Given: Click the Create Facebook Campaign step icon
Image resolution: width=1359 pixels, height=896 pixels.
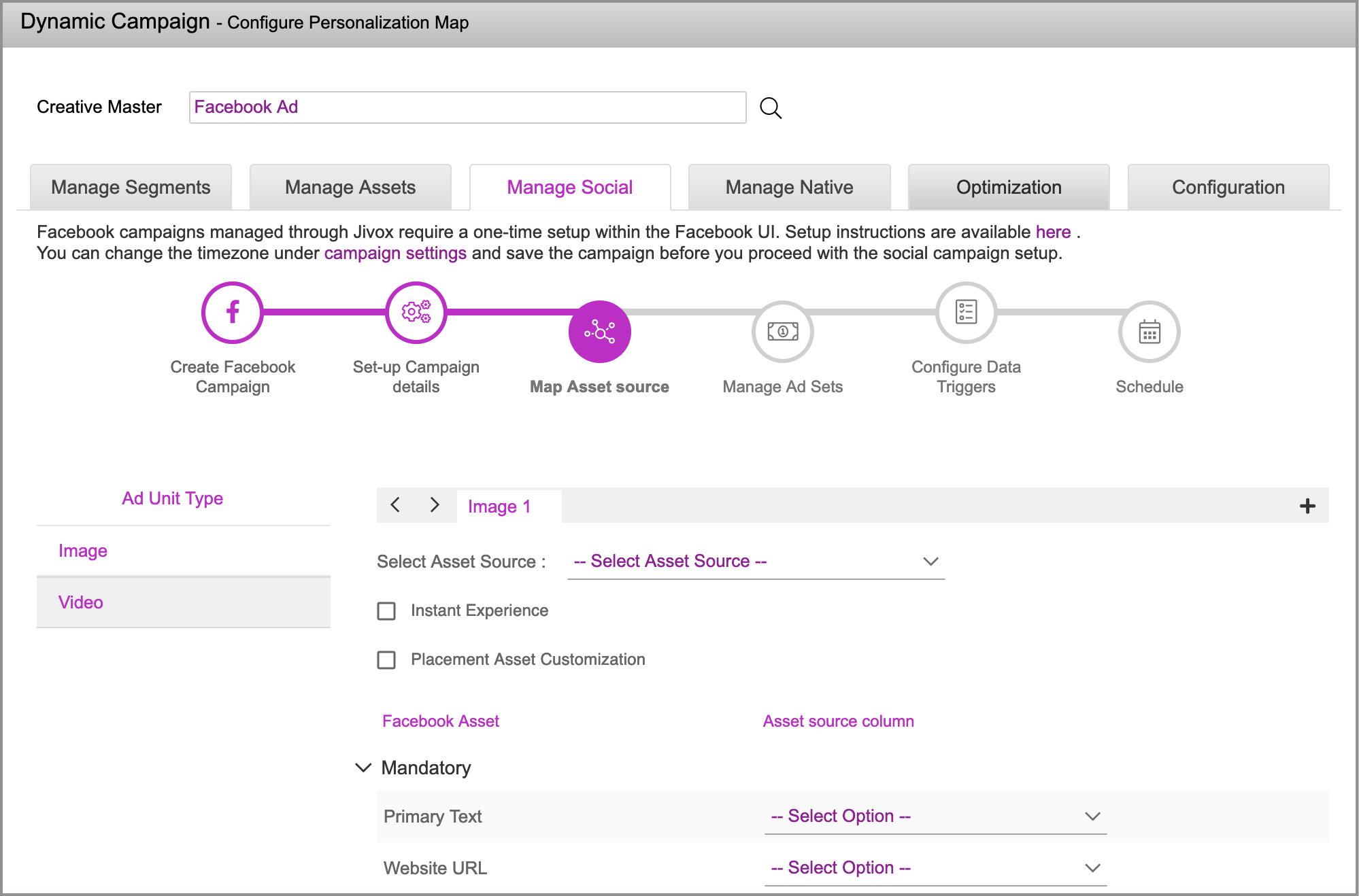Looking at the screenshot, I should point(233,313).
